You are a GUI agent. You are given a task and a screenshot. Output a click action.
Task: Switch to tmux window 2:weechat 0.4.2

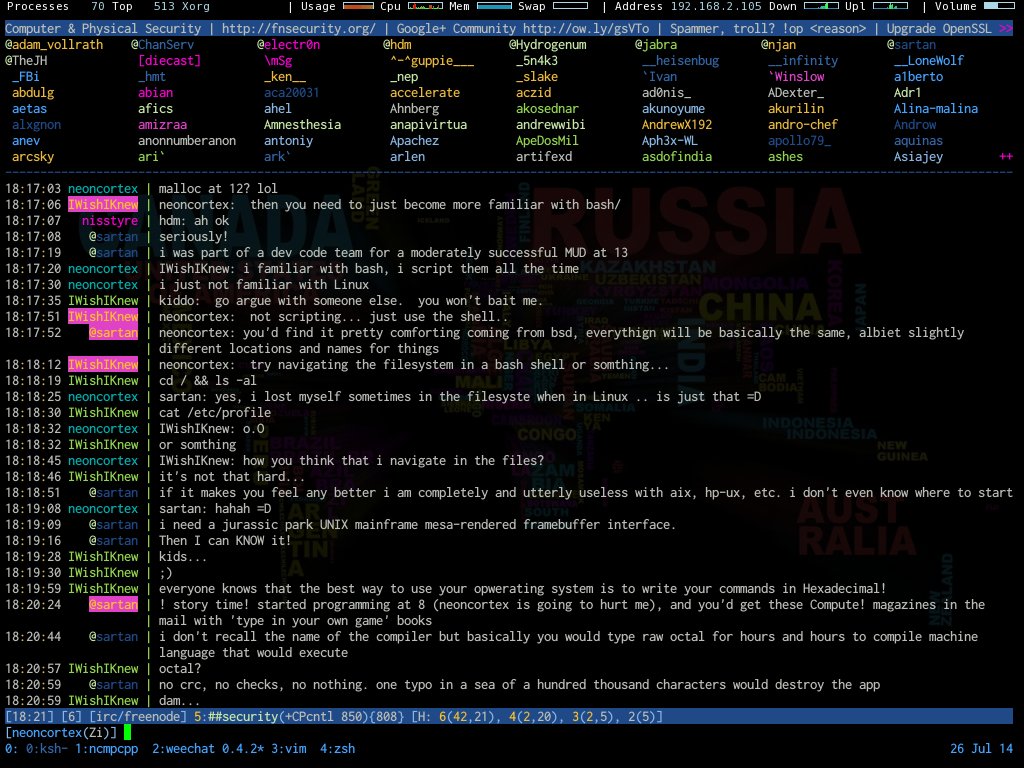[208, 749]
